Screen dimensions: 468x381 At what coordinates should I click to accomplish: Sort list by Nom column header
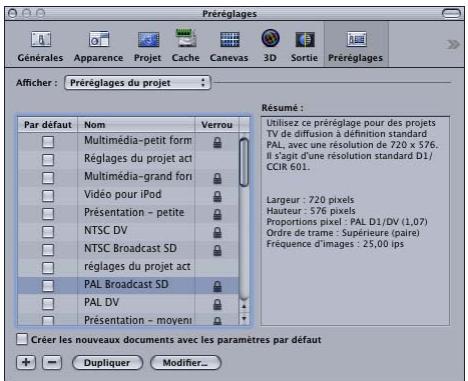[136, 125]
